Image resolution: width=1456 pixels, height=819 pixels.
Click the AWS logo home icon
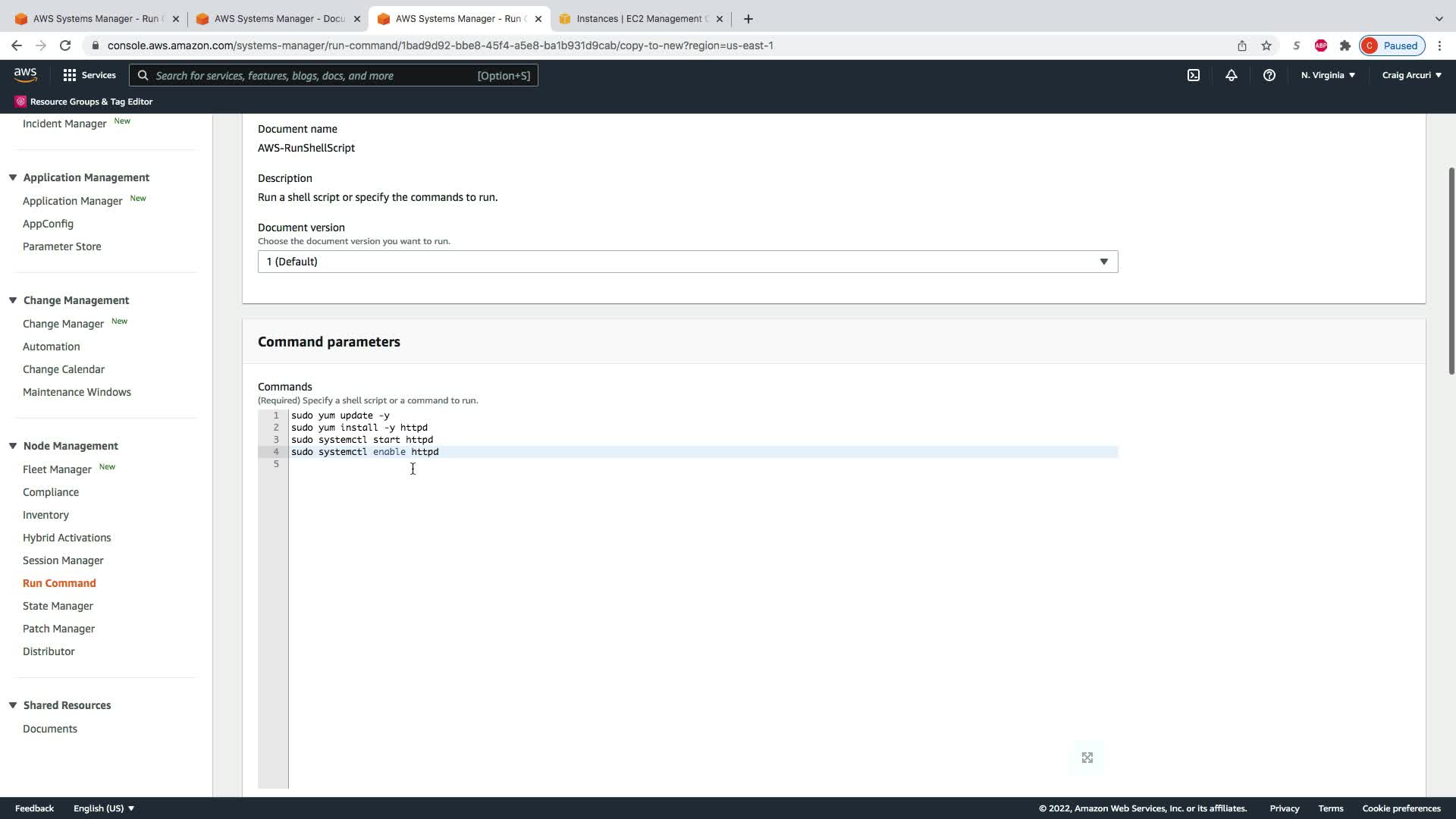[x=25, y=75]
